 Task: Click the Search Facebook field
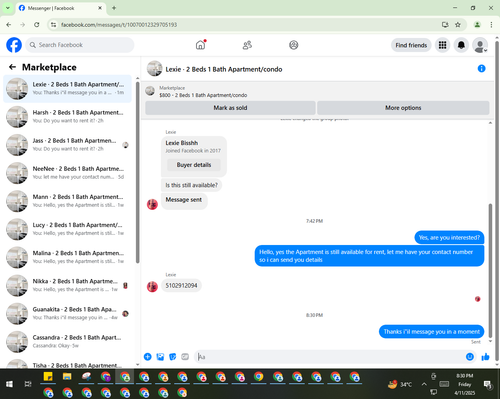(80, 45)
